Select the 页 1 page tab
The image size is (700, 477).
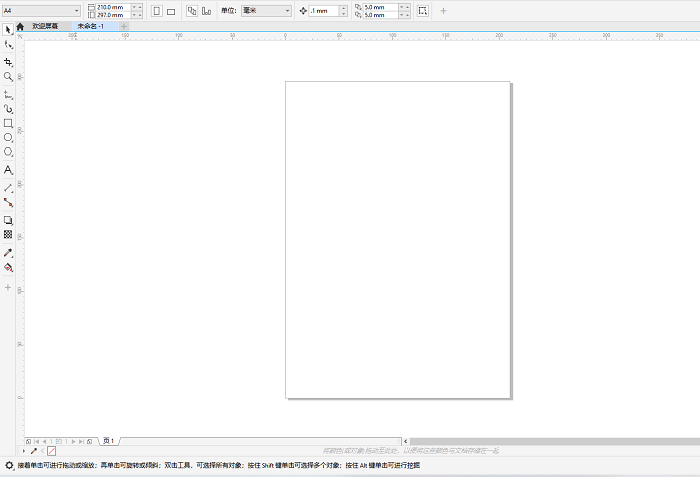pos(108,440)
